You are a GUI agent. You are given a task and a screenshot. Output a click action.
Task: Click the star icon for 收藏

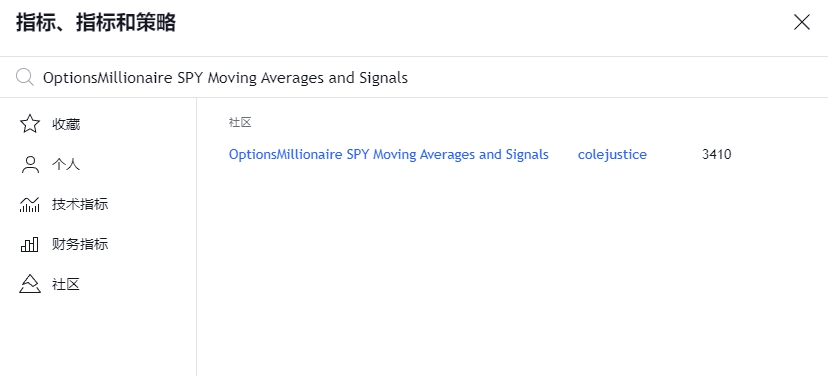30,124
